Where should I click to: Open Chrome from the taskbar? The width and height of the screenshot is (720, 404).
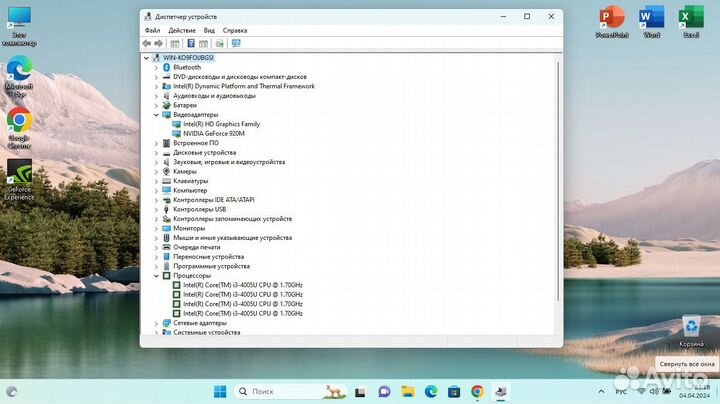pyautogui.click(x=478, y=392)
